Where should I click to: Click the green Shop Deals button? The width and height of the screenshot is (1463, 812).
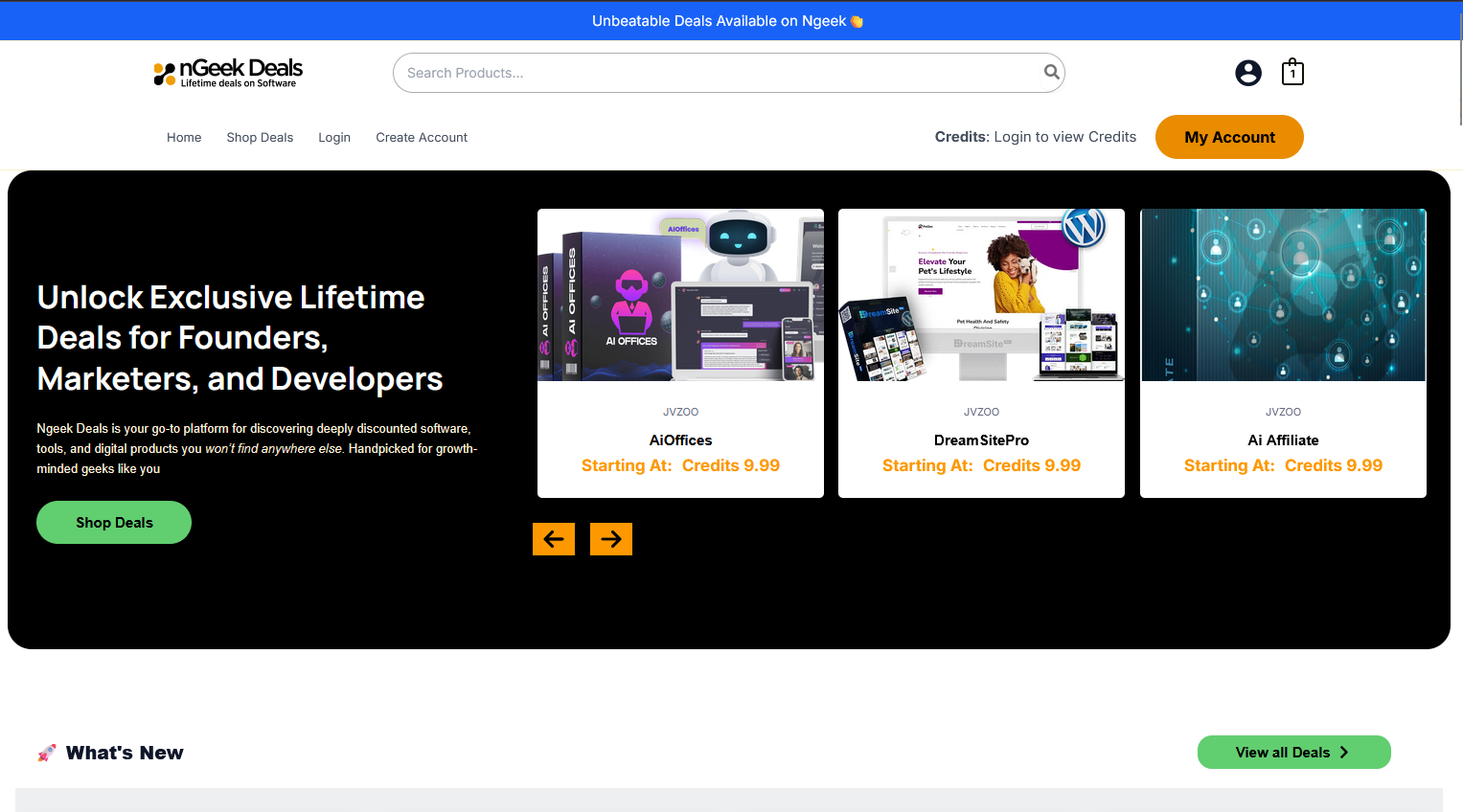[x=114, y=523]
